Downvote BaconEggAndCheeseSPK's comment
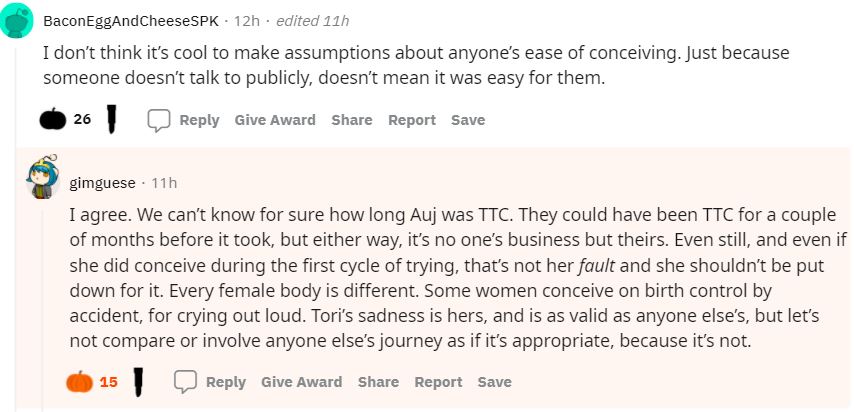 click(x=113, y=120)
